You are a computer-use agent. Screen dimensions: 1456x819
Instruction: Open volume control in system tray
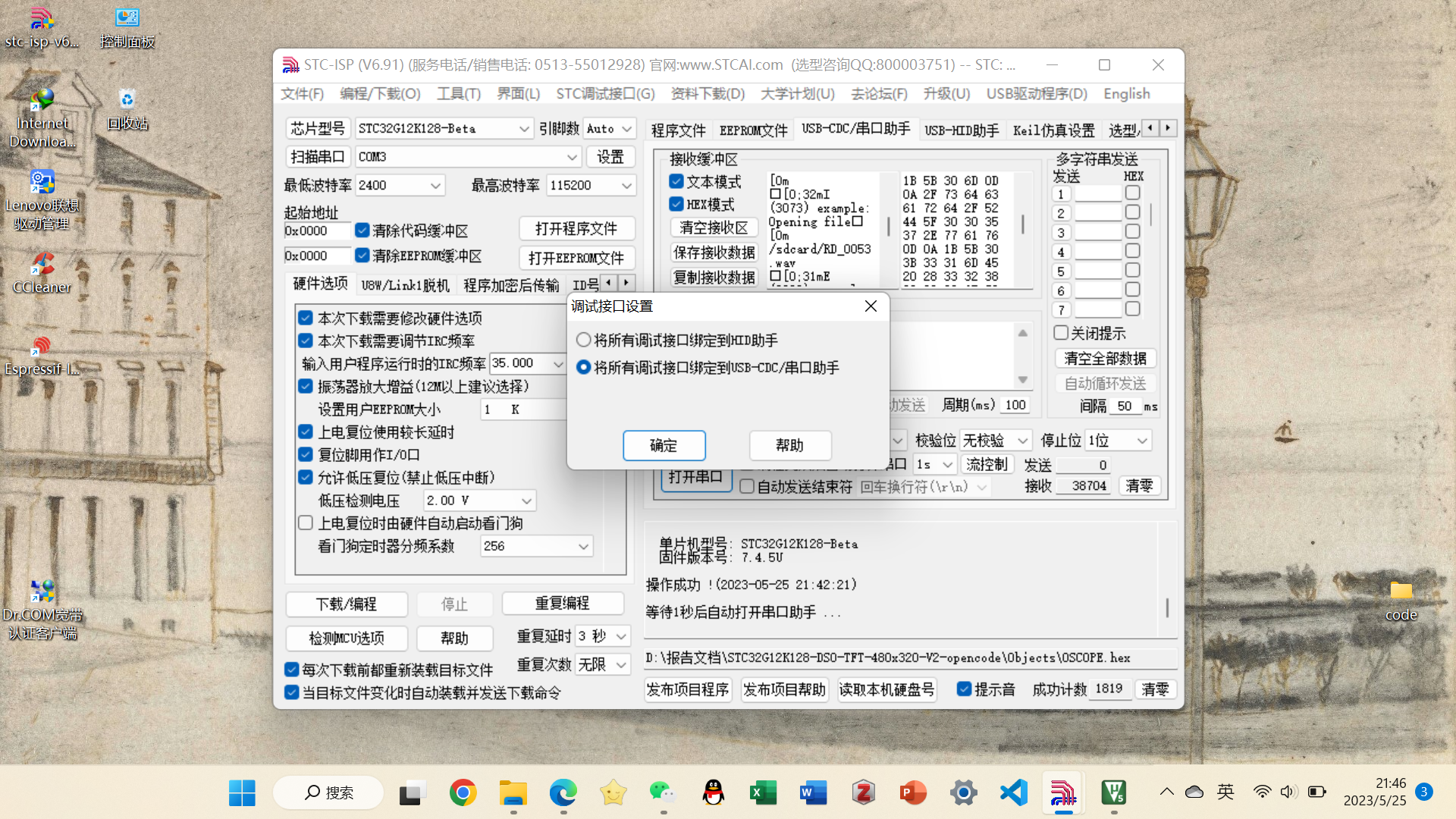pyautogui.click(x=1288, y=792)
